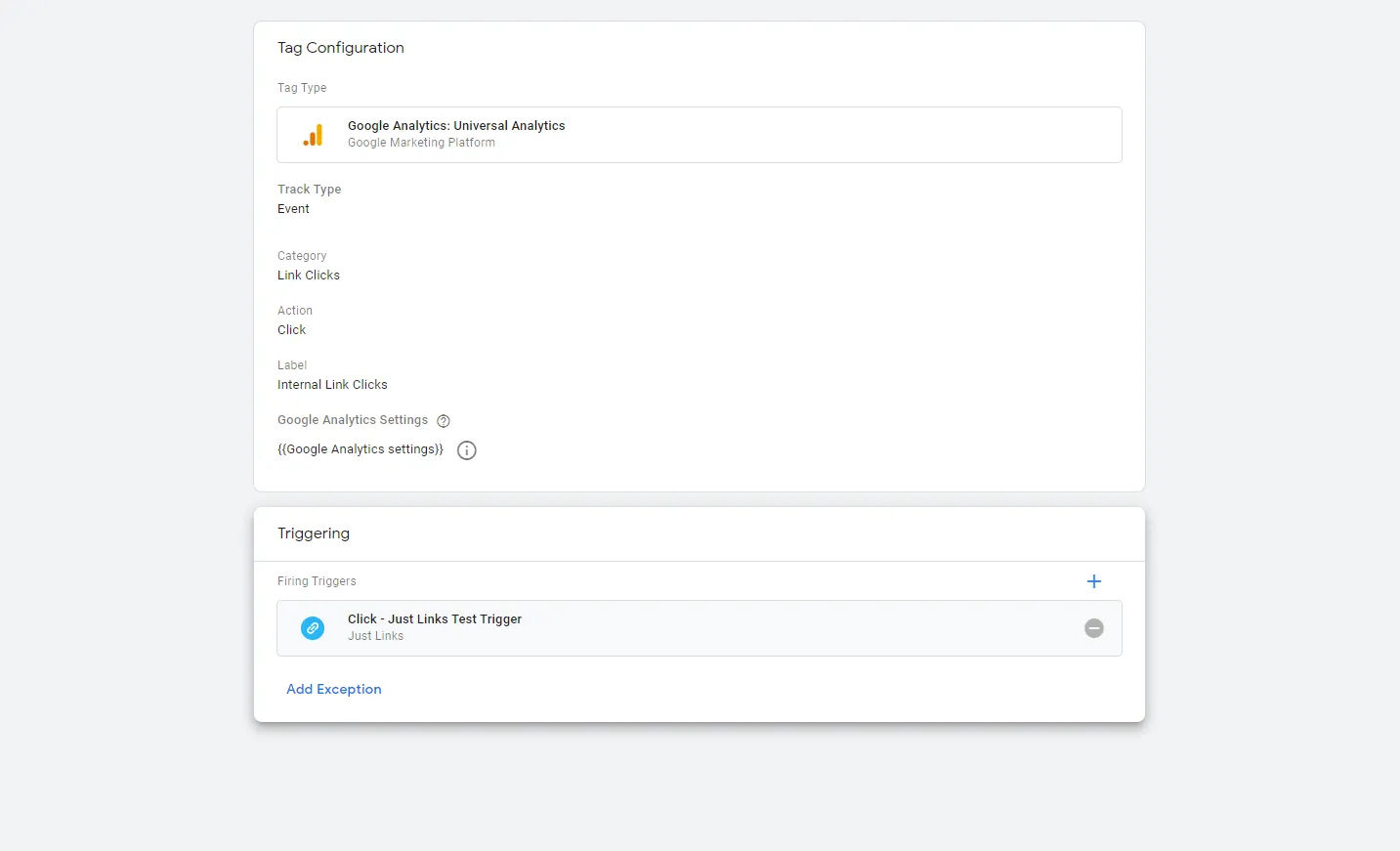Screen dimensions: 1400x851
Task: Remove the Just Links Test Trigger
Action: 1094,628
